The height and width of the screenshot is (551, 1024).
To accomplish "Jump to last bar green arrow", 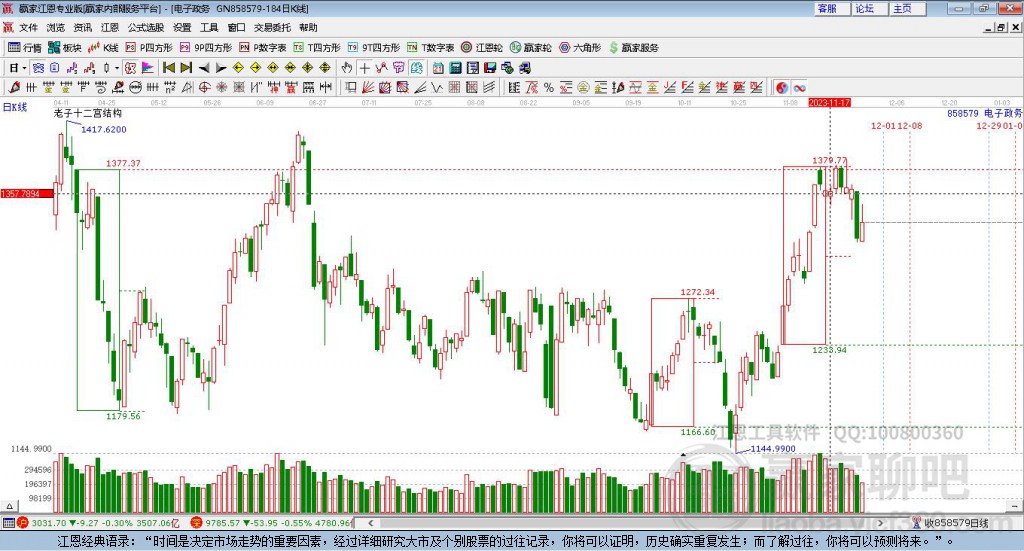I will point(186,67).
